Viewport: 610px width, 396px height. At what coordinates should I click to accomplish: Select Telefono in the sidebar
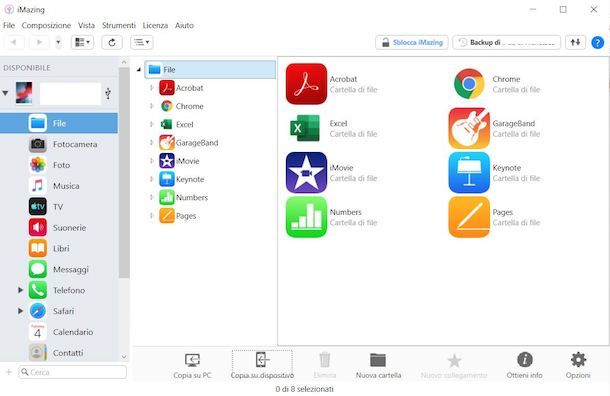pos(59,290)
